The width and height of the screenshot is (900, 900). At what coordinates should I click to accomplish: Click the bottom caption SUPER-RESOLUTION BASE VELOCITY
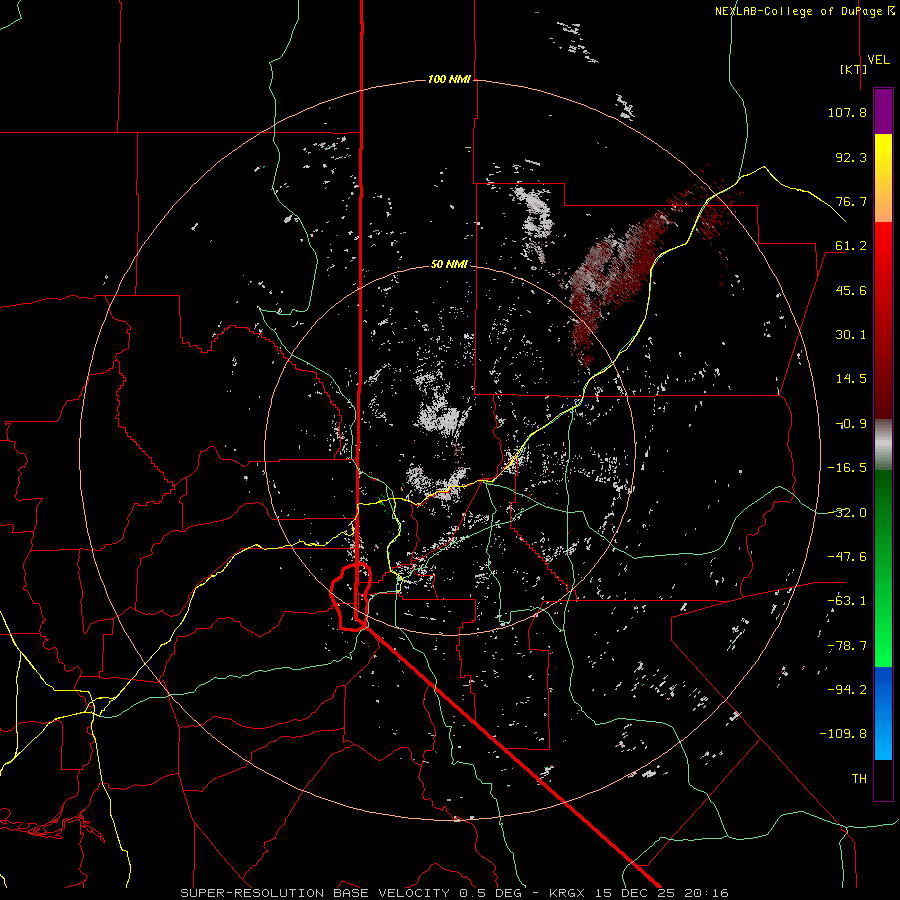tap(315, 893)
